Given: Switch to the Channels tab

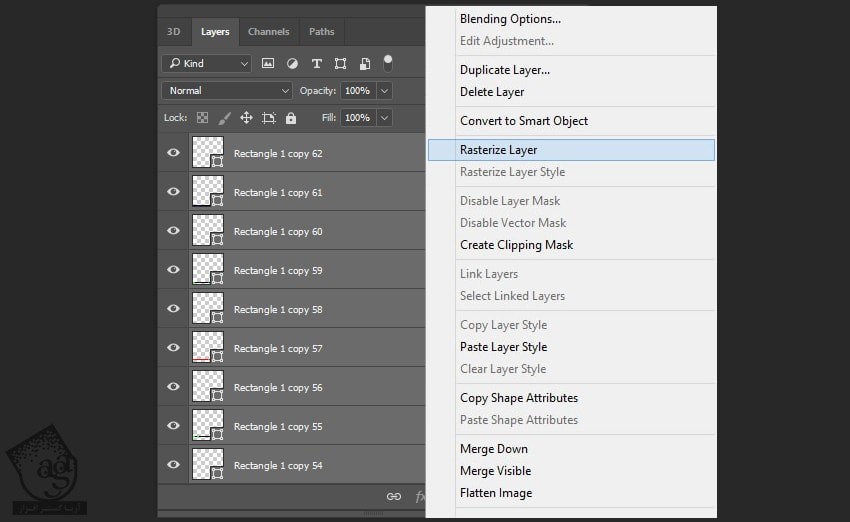Looking at the screenshot, I should (268, 32).
